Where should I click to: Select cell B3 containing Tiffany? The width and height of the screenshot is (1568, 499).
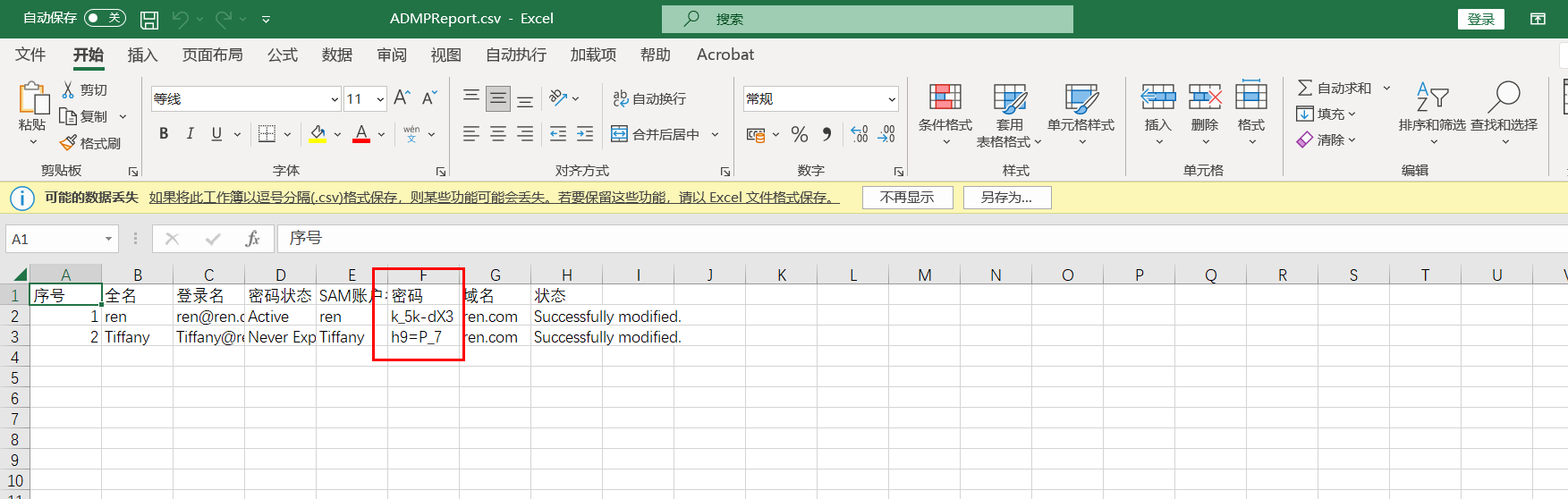click(x=137, y=337)
